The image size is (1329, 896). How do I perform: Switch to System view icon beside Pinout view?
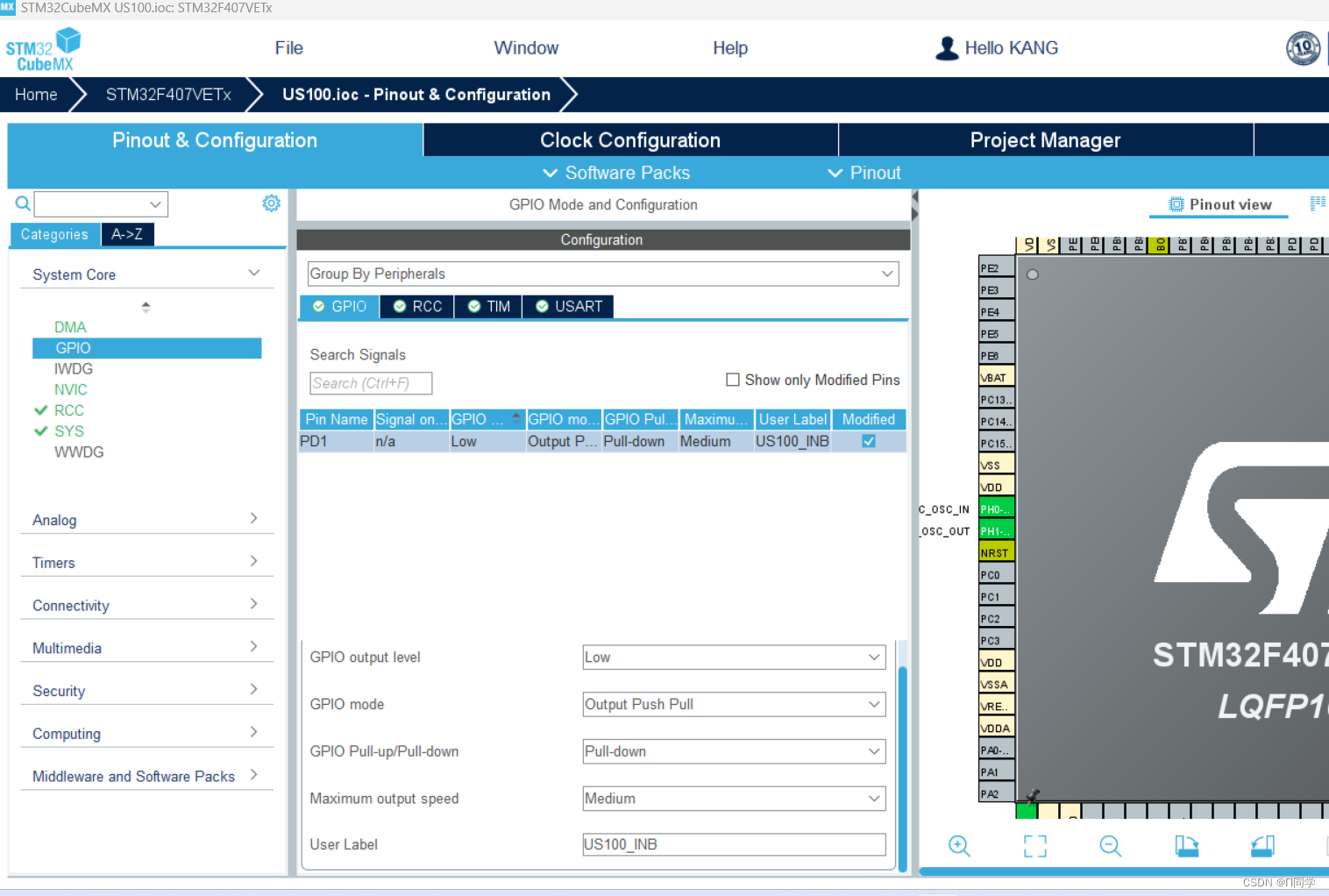pyautogui.click(x=1318, y=203)
